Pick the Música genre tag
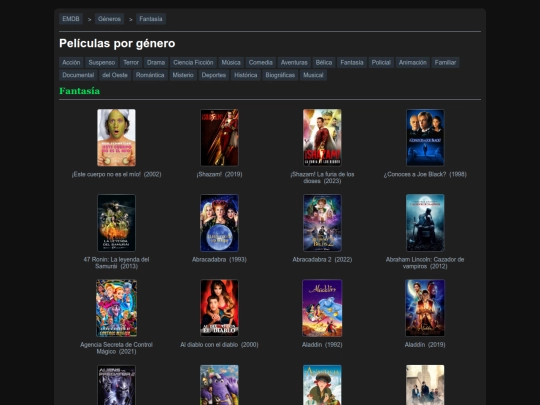540x405 pixels. click(x=231, y=63)
